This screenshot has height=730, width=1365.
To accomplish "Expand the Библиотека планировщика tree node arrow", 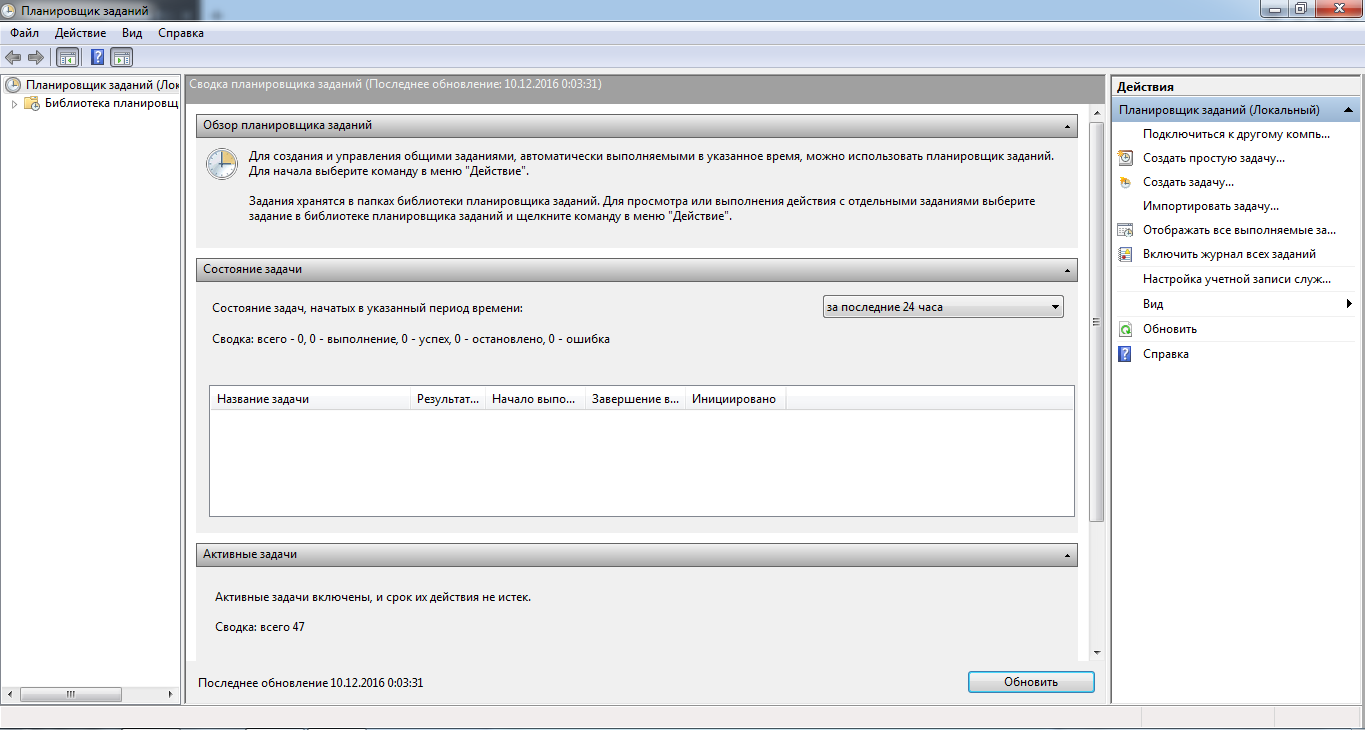I will pos(14,103).
